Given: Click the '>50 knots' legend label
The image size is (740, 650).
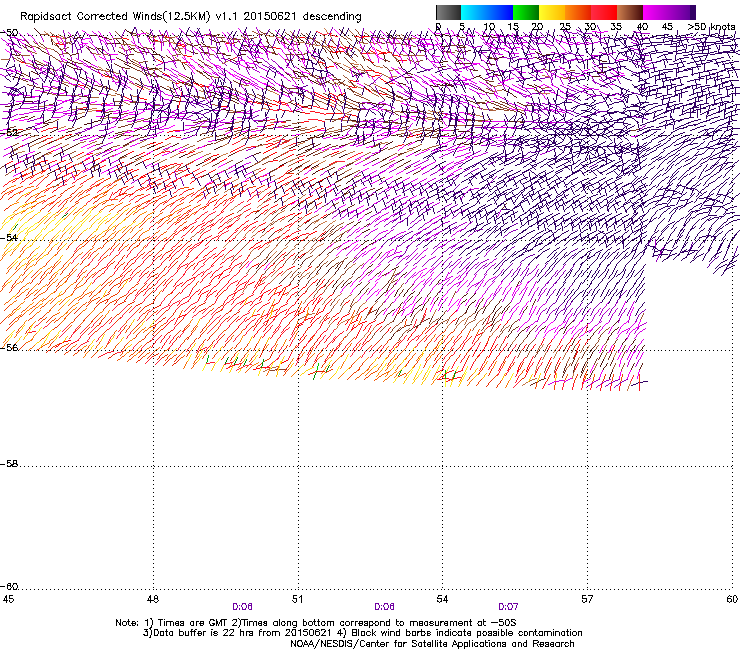Looking at the screenshot, I should coord(711,27).
